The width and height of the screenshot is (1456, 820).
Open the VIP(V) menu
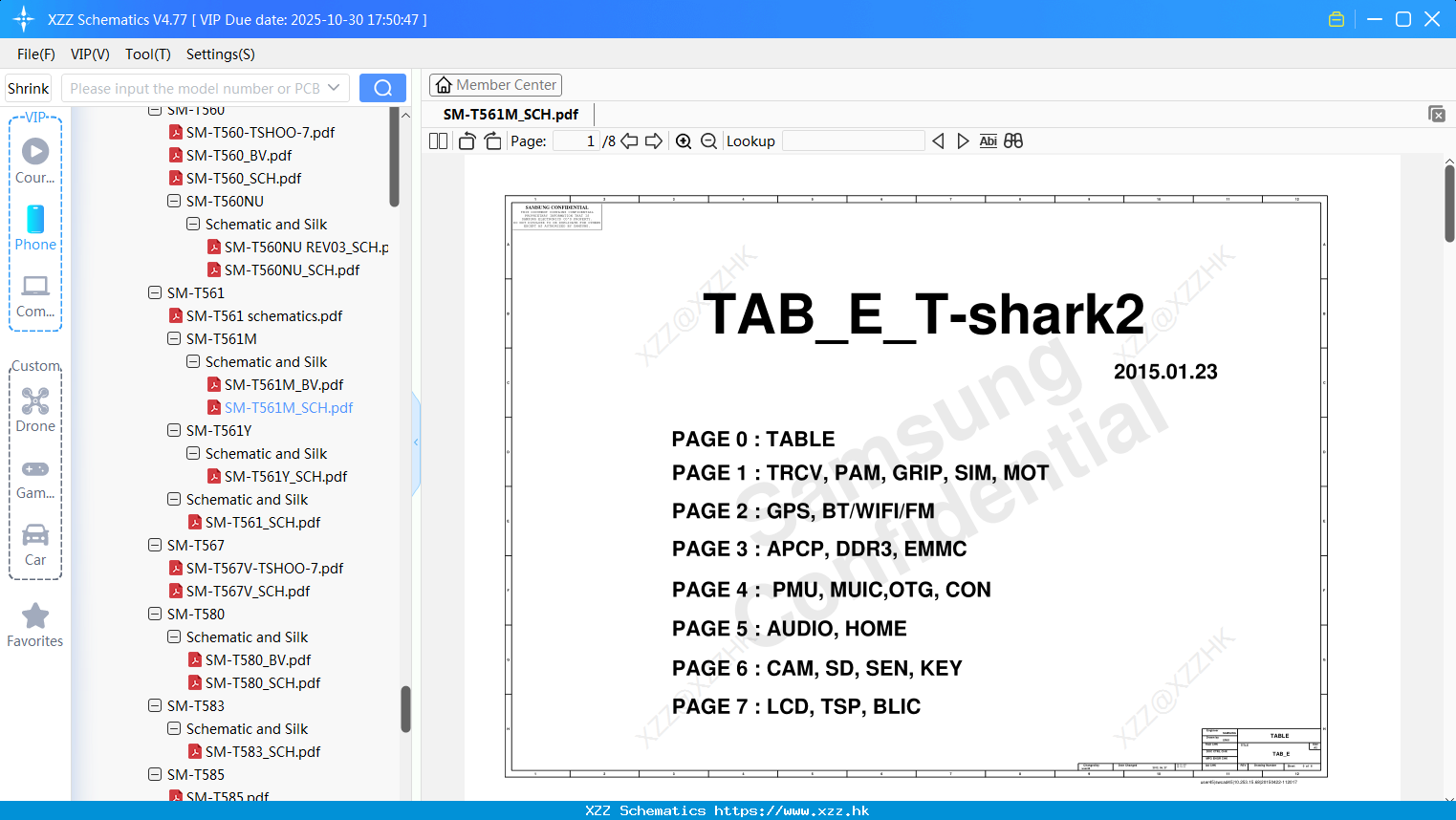(90, 54)
